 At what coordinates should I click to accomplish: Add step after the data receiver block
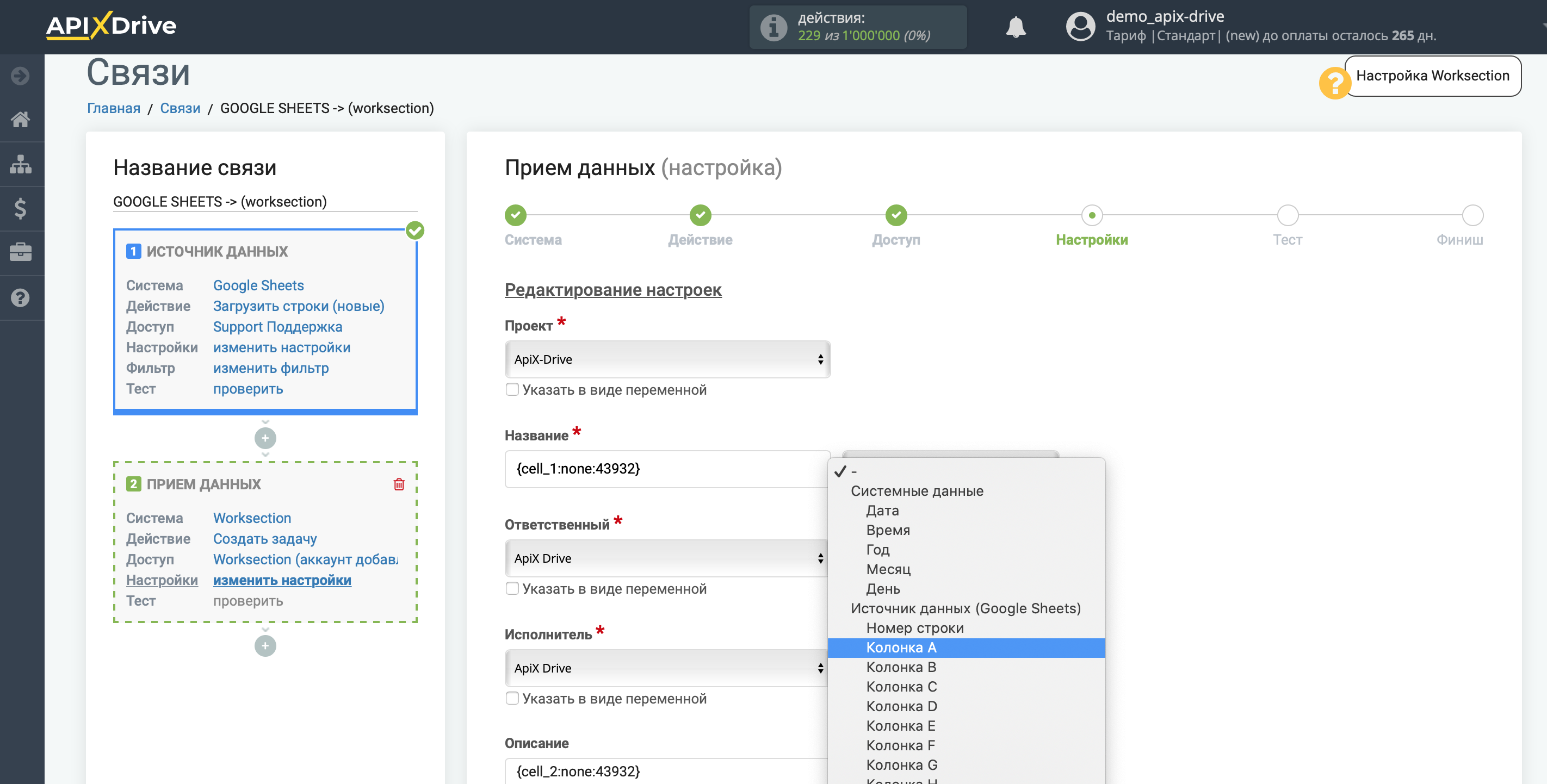[x=265, y=646]
